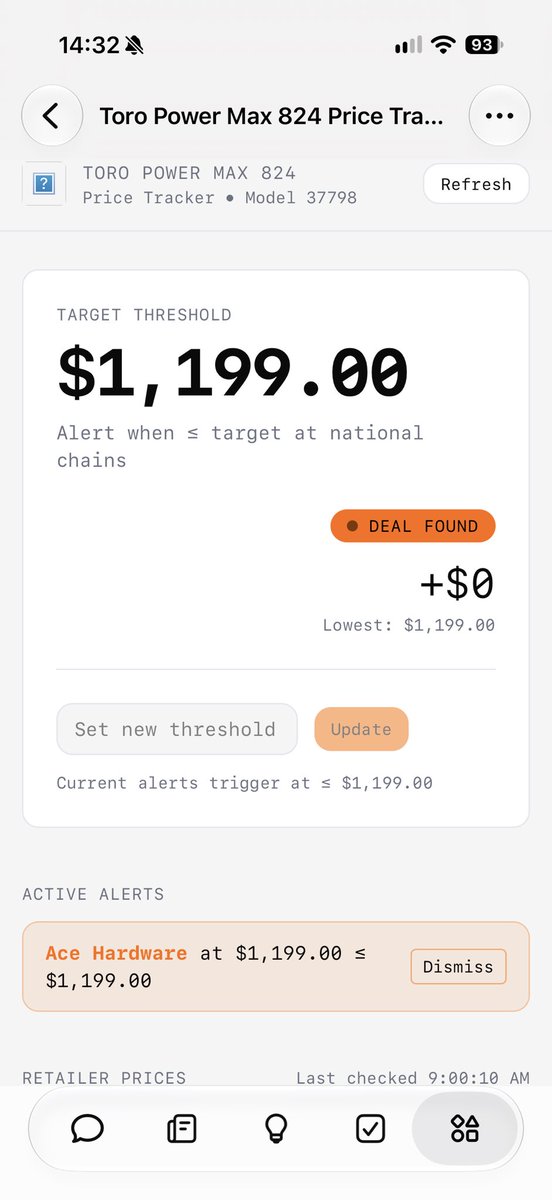This screenshot has width=552, height=1200.
Task: Open the three-dots more options menu
Action: pos(499,116)
